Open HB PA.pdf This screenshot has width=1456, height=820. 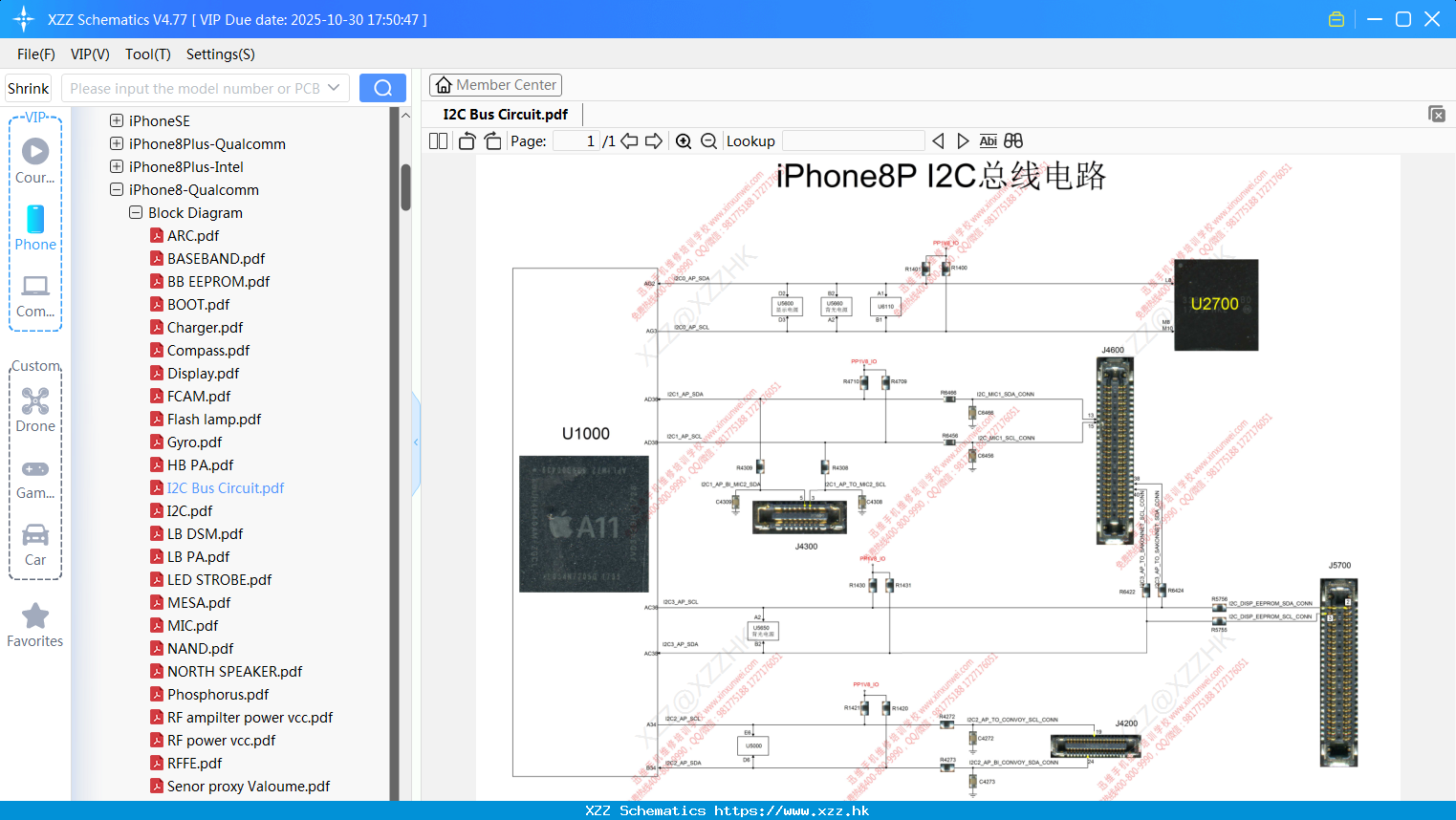200,464
